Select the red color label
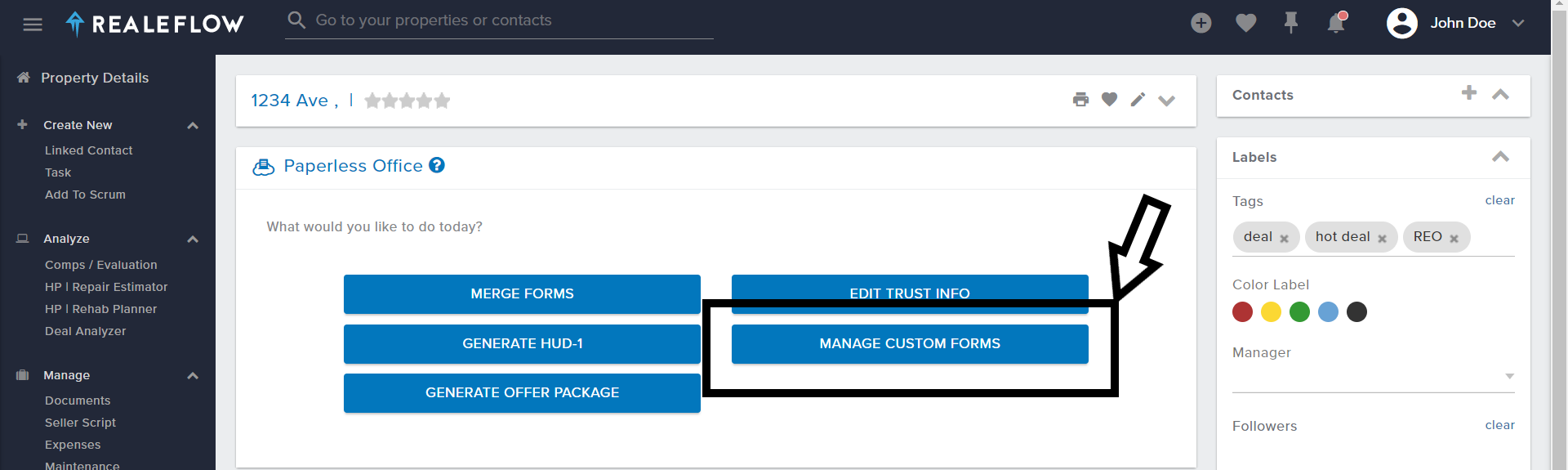The height and width of the screenshot is (470, 1568). click(1242, 311)
